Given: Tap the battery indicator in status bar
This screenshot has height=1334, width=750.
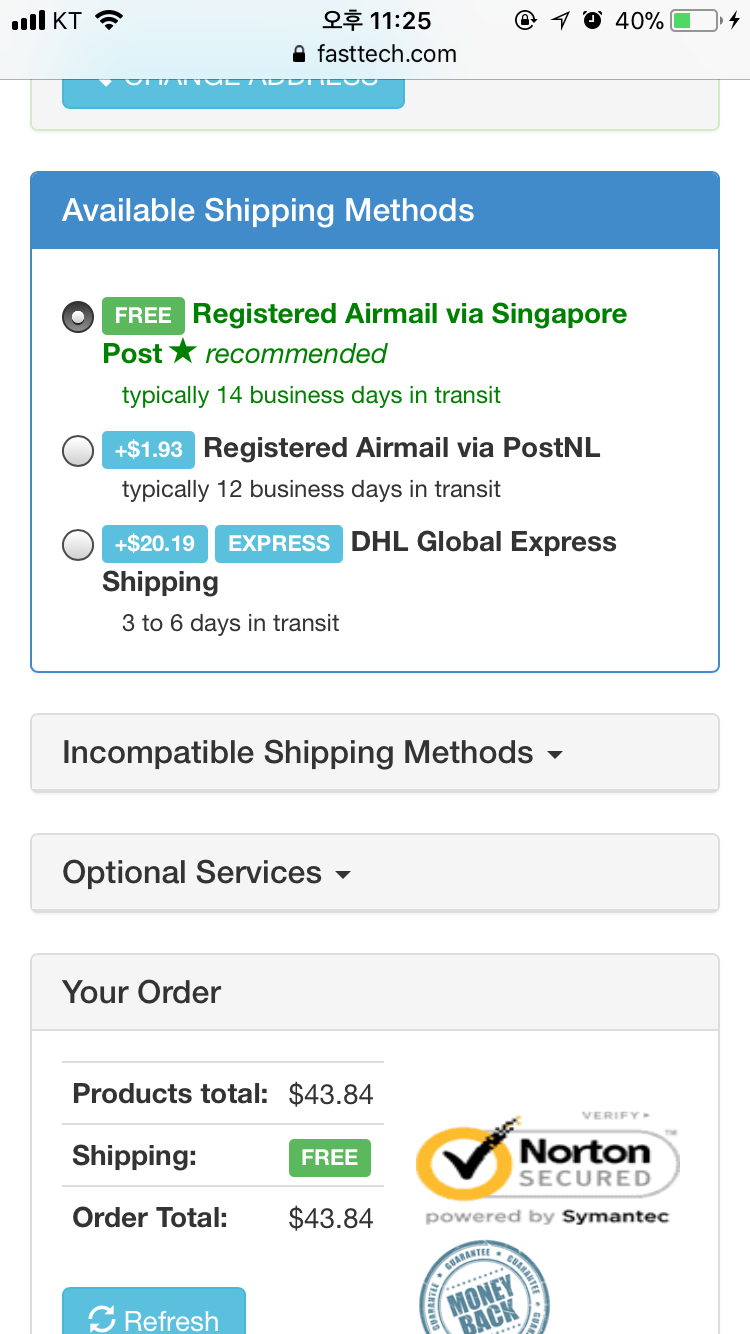Looking at the screenshot, I should tap(696, 20).
